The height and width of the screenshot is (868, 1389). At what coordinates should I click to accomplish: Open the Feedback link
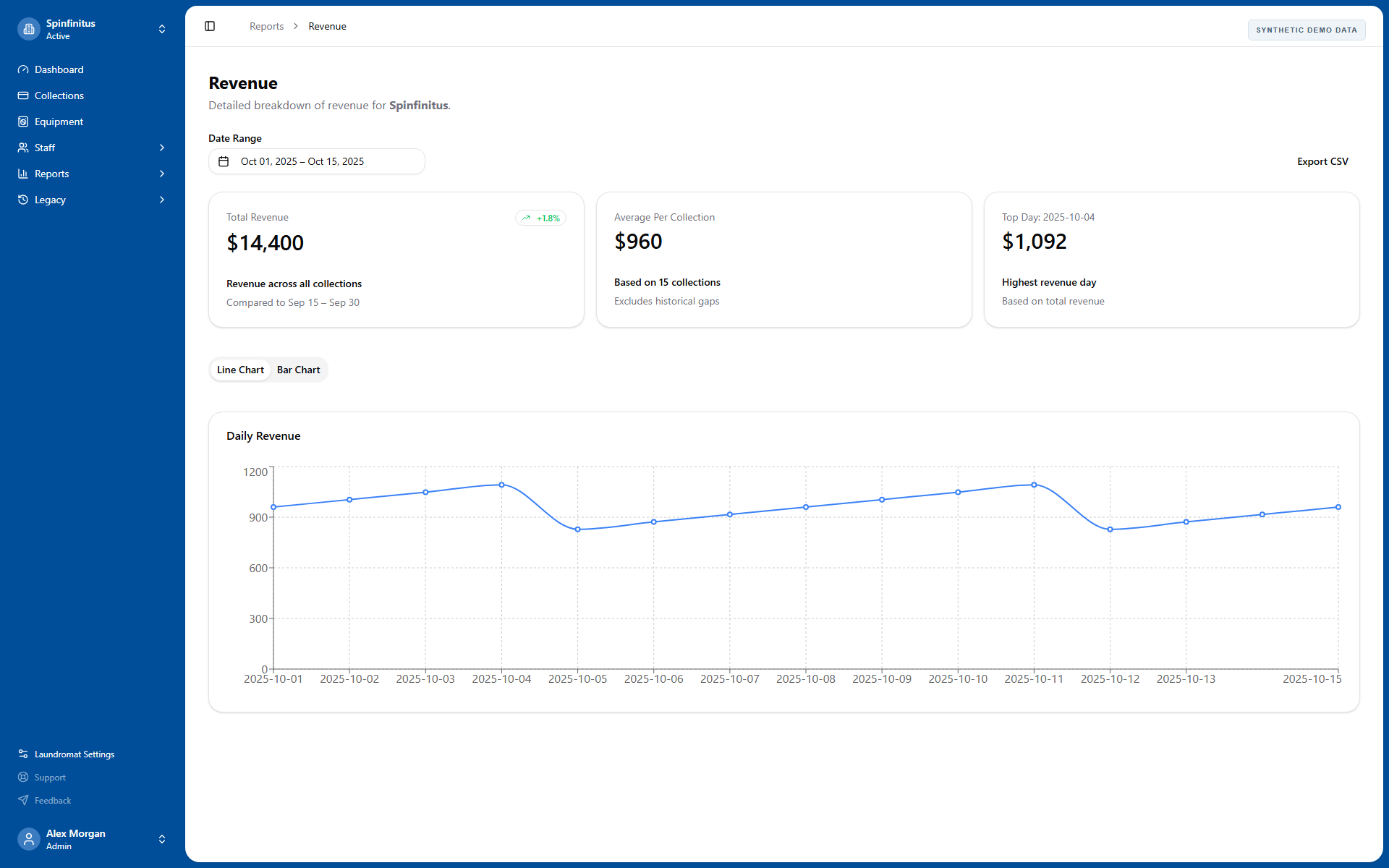click(x=93, y=800)
